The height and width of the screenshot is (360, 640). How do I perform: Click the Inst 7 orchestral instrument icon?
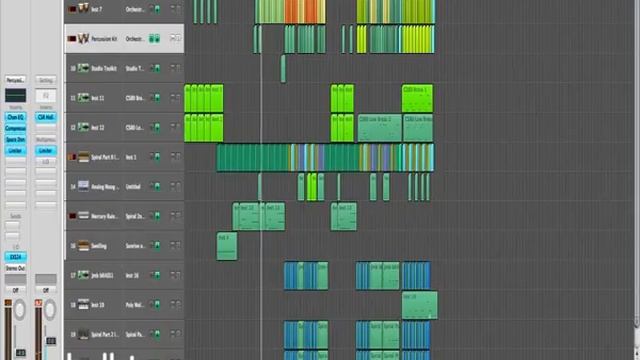tap(83, 9)
